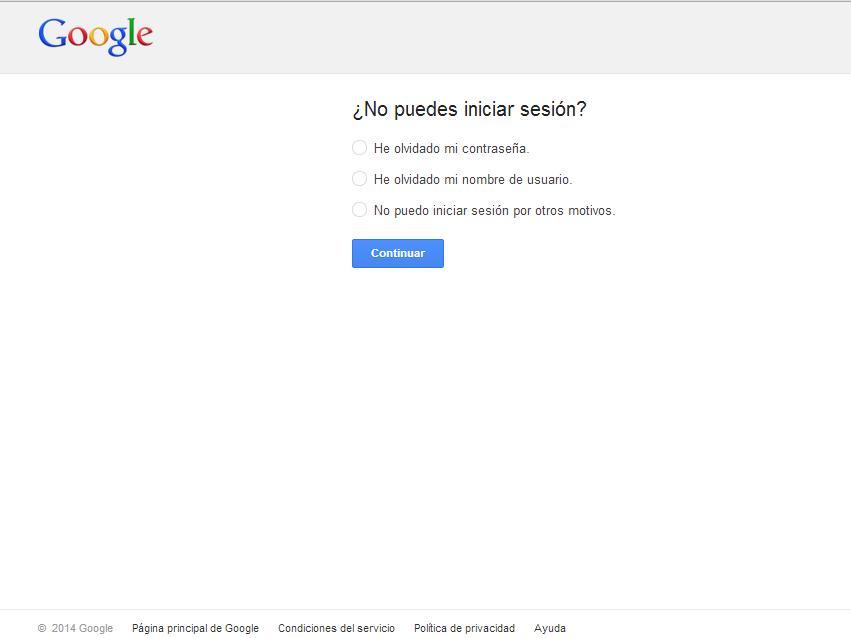Open the 'Página principal de Google' footer link
This screenshot has width=851, height=638.
(195, 628)
